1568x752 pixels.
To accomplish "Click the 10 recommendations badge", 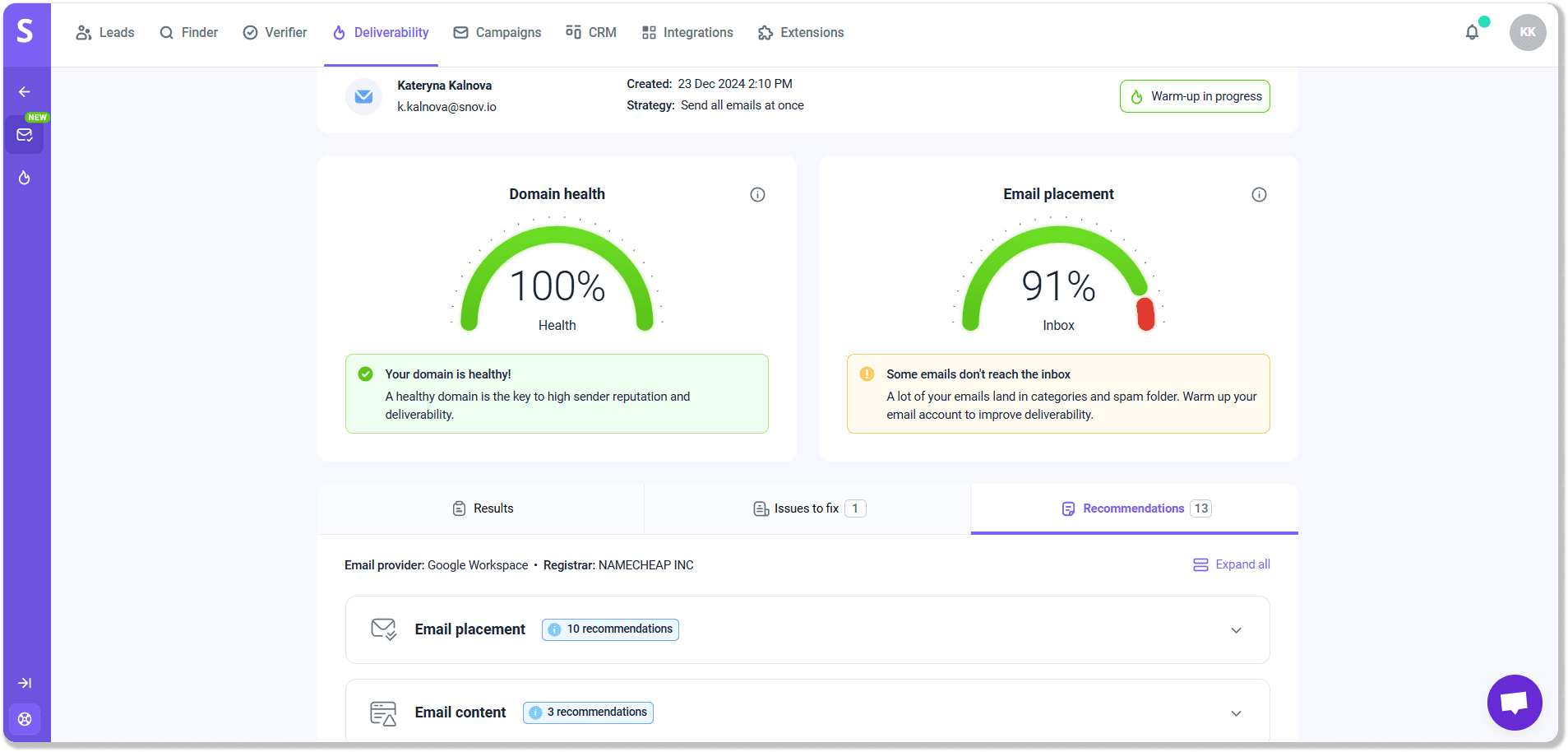I will [x=610, y=629].
